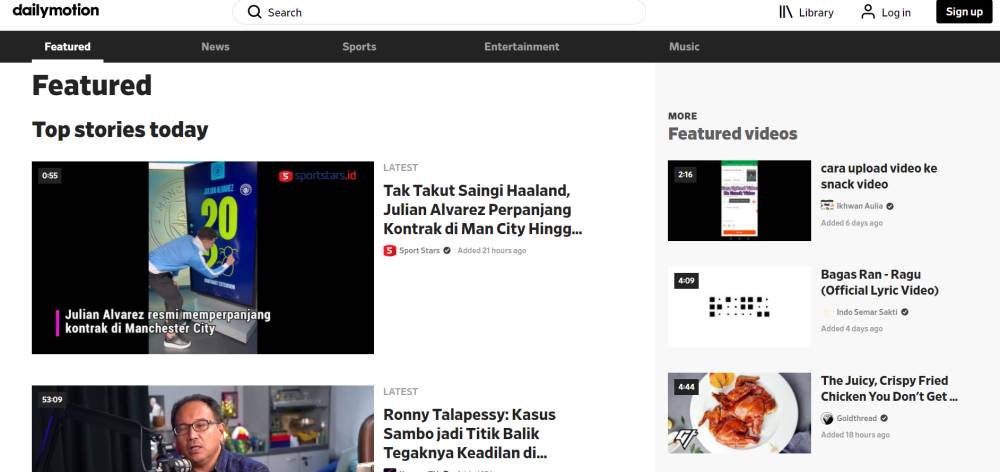This screenshot has width=1000, height=472.
Task: Click the Sport Stars channel avatar
Action: coord(390,251)
